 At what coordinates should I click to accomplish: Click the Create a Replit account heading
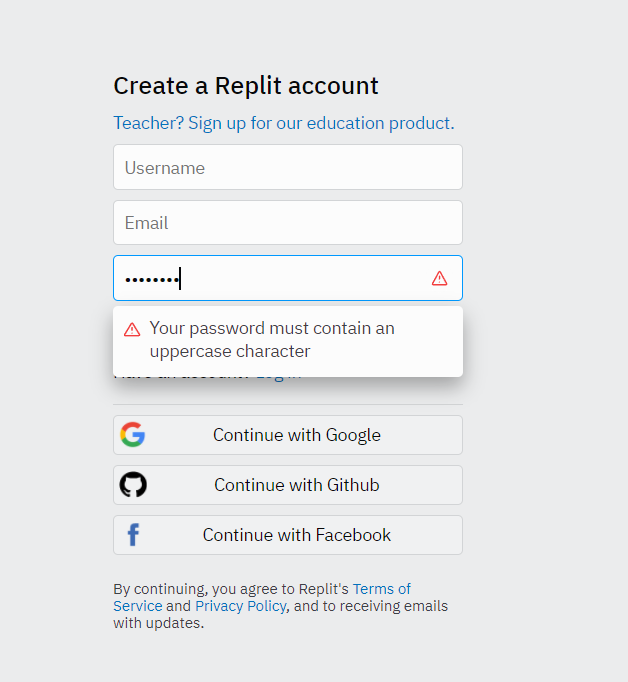click(246, 86)
